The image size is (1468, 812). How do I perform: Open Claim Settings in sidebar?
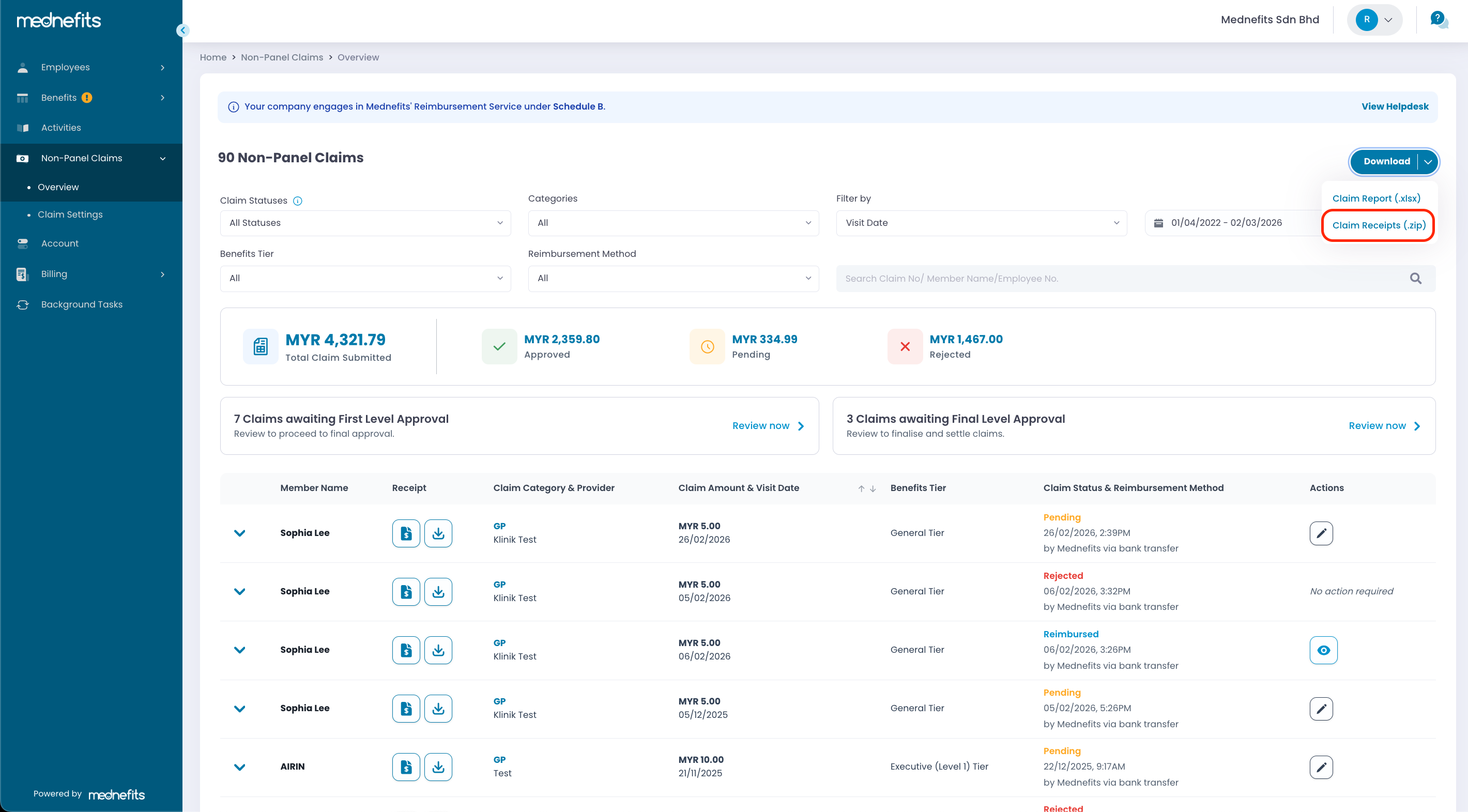pos(70,215)
